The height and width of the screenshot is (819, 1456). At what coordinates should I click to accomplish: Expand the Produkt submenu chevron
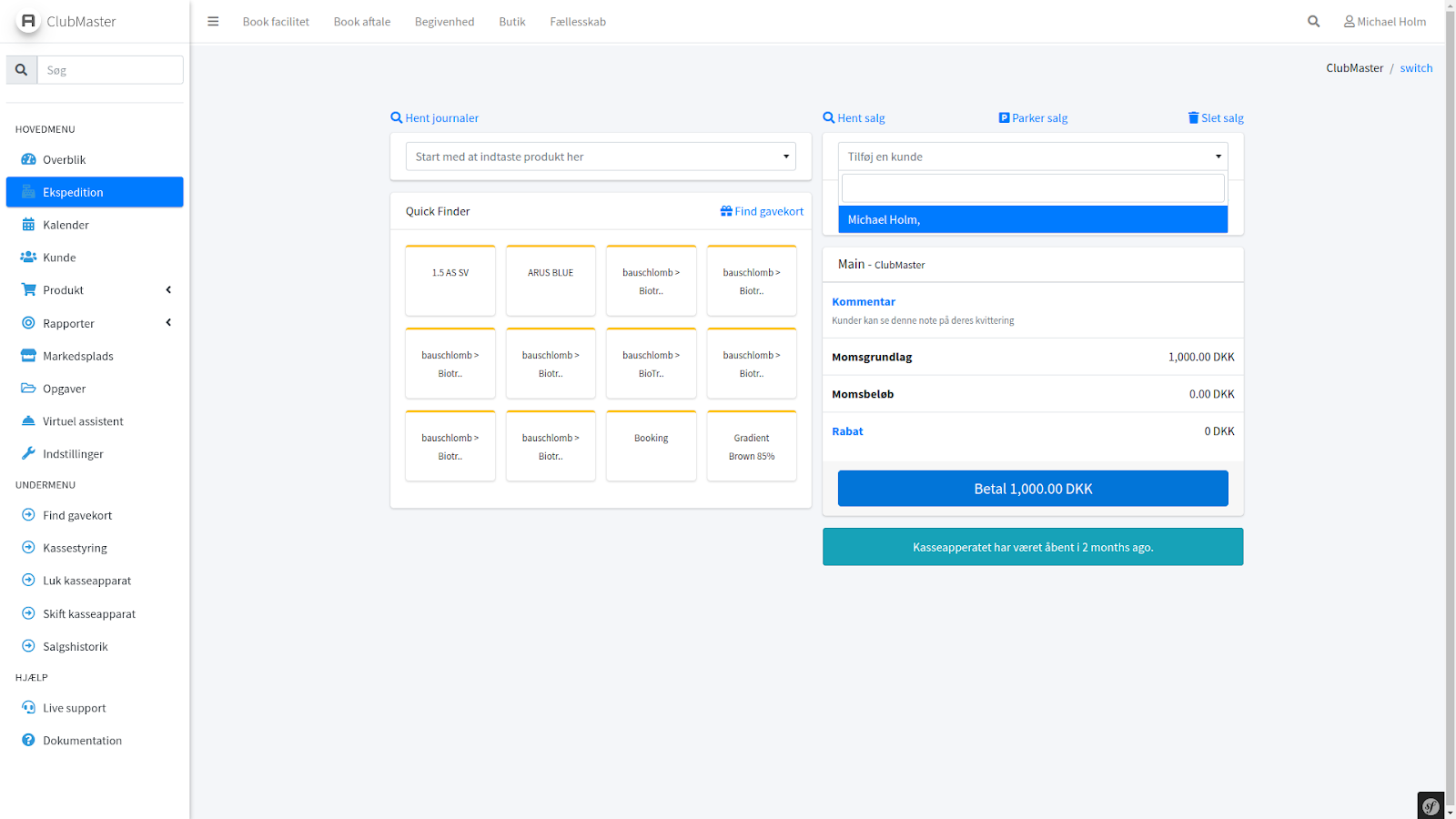(x=168, y=290)
